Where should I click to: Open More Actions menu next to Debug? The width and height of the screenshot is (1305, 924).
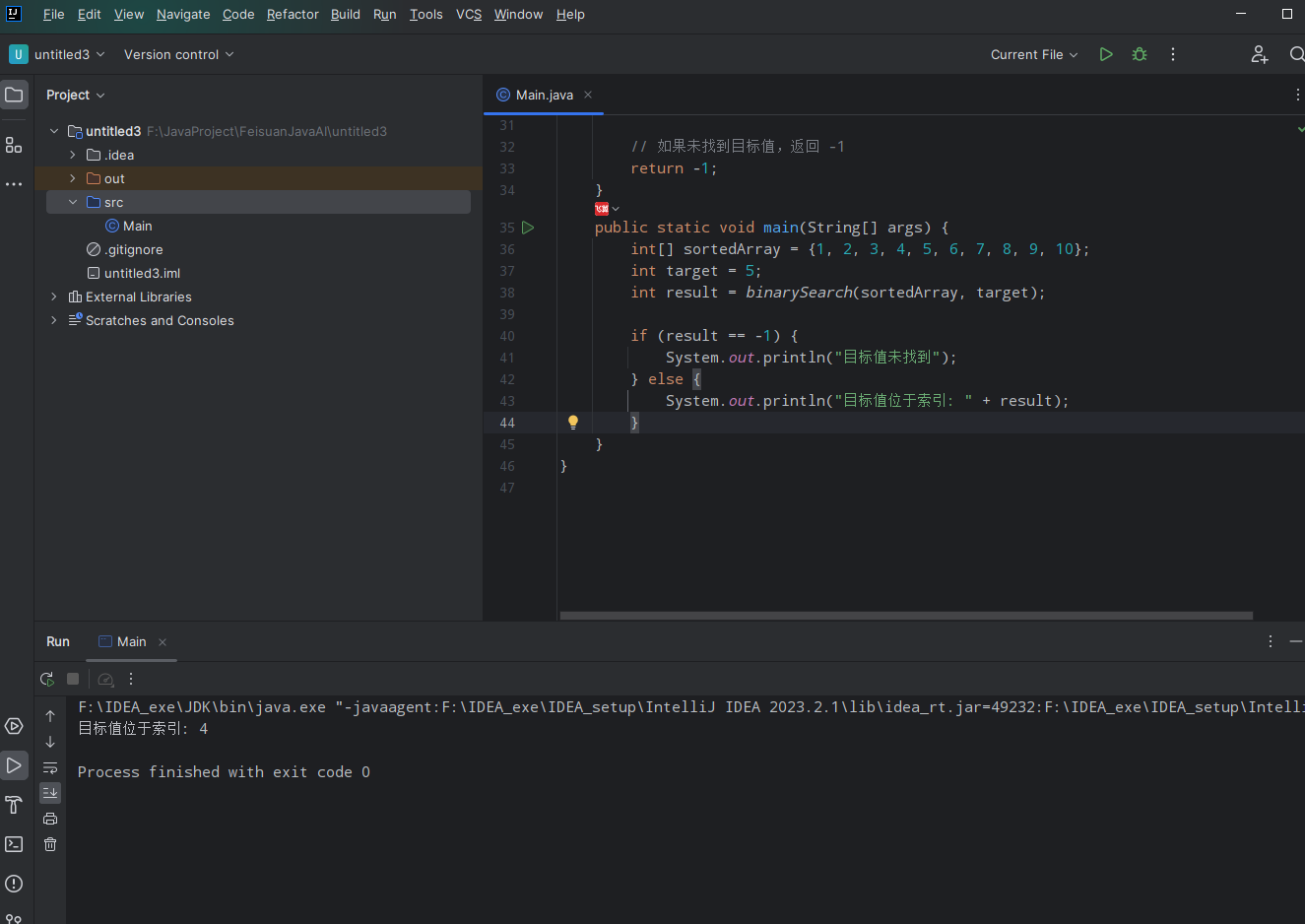(1172, 54)
